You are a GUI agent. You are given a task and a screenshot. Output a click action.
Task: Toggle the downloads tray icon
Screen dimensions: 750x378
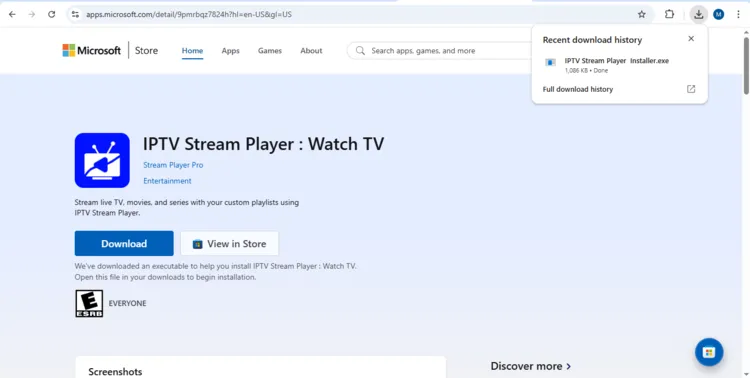tap(699, 14)
